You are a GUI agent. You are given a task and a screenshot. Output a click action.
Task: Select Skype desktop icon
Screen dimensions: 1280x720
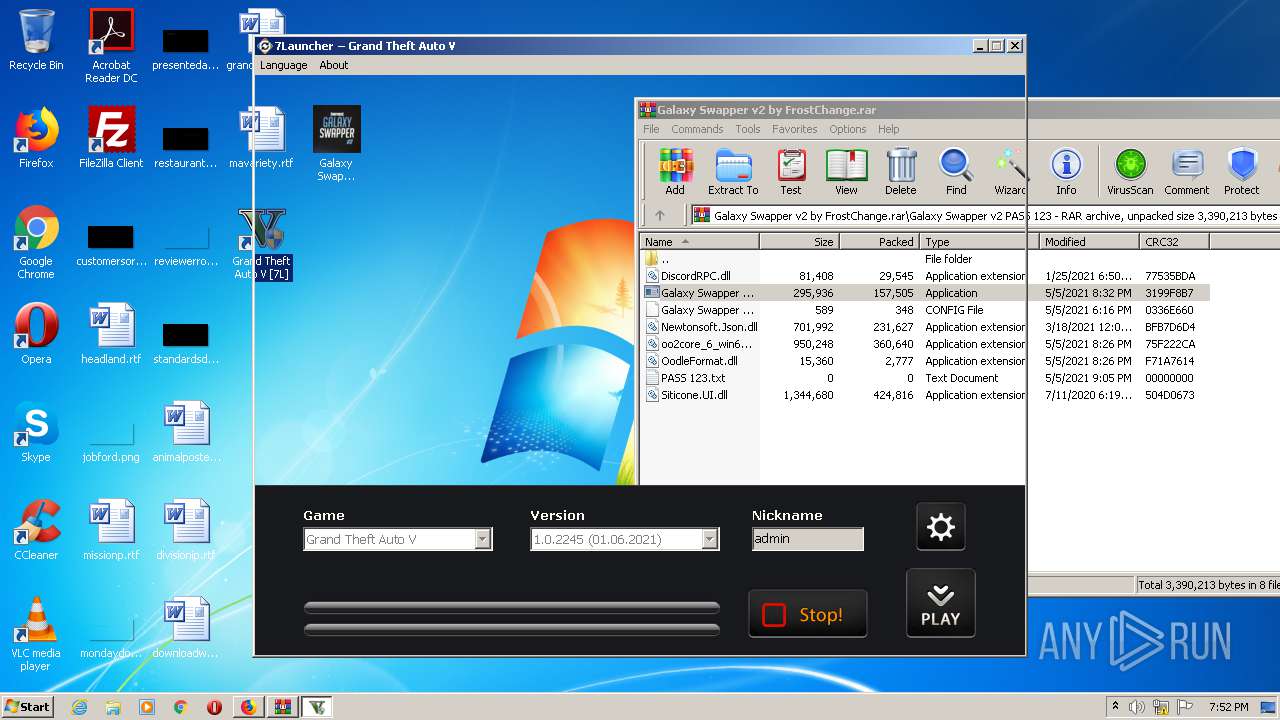(36, 432)
